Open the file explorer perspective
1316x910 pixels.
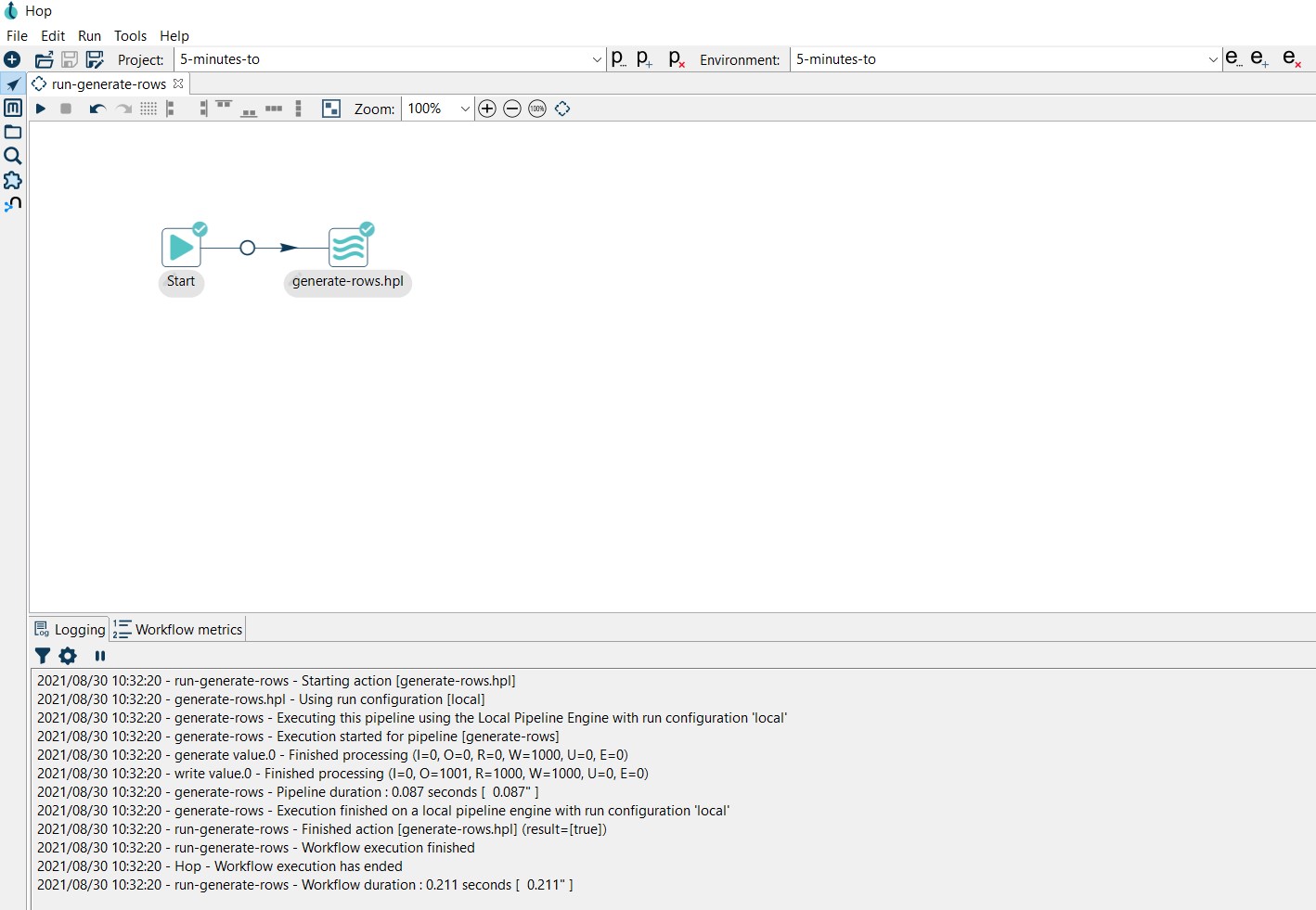13,132
